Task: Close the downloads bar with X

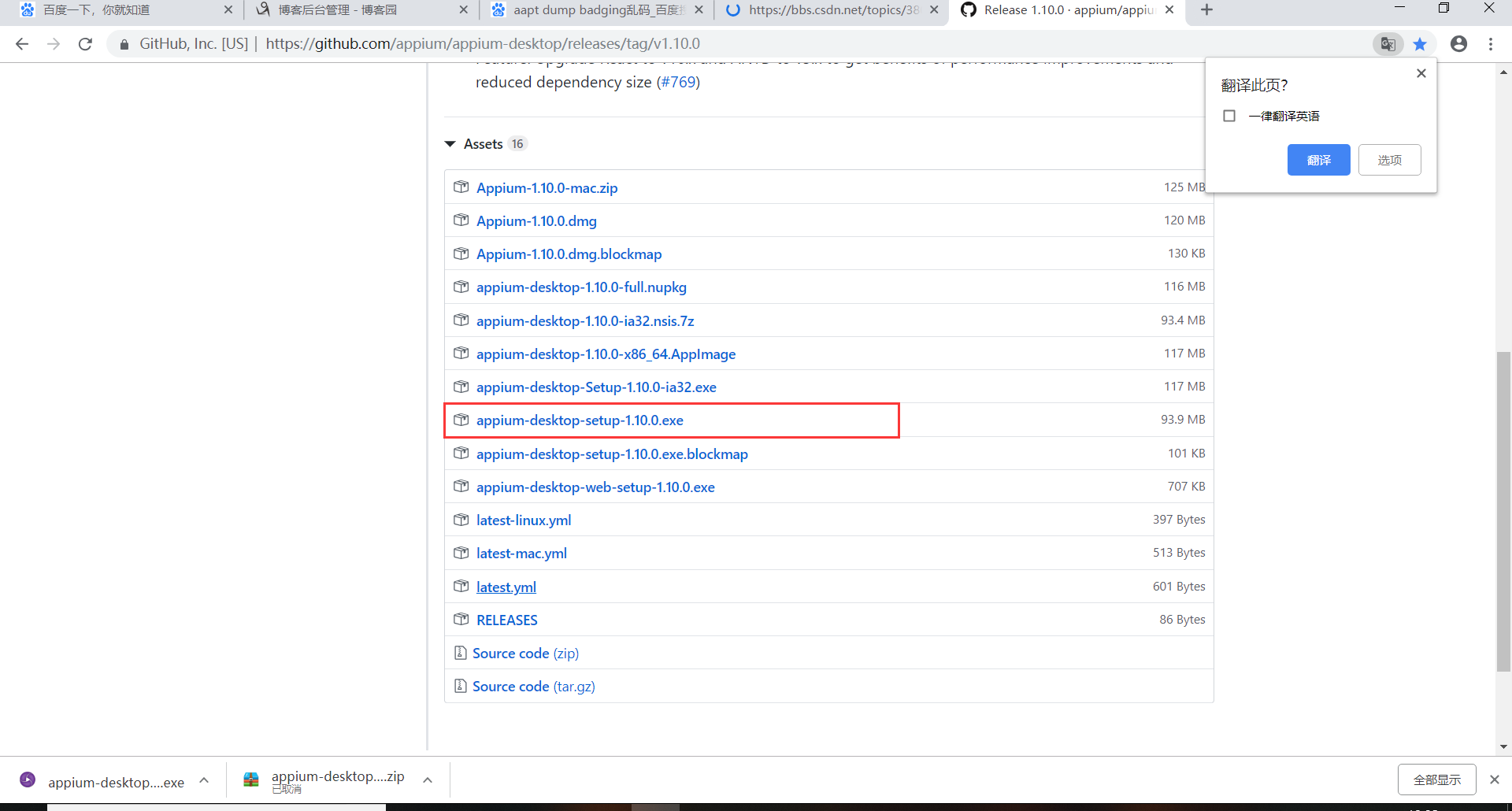Action: [1494, 780]
